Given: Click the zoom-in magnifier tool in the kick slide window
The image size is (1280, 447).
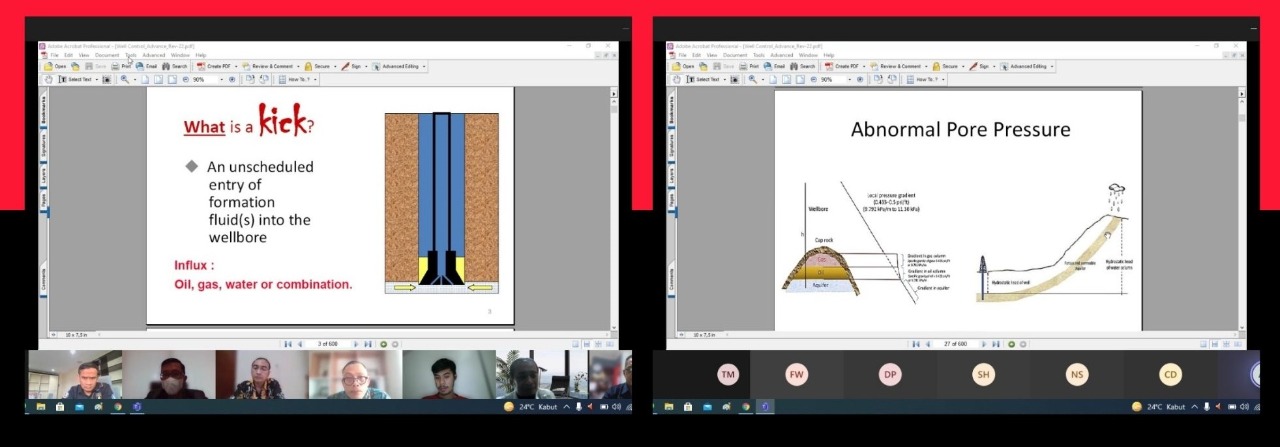Looking at the screenshot, I should [125, 79].
